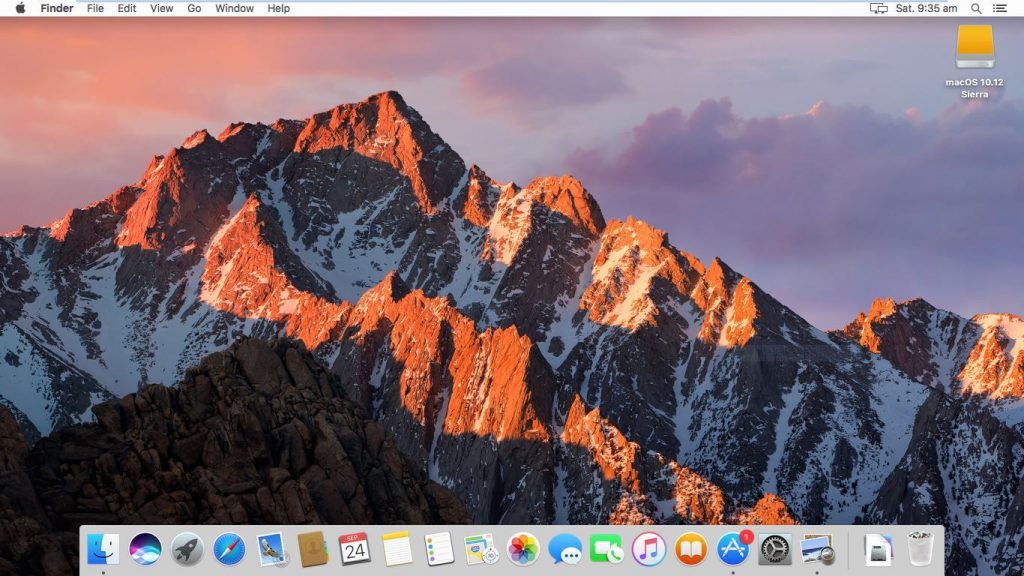Open the Apple menu
The image size is (1024, 576).
pos(20,8)
